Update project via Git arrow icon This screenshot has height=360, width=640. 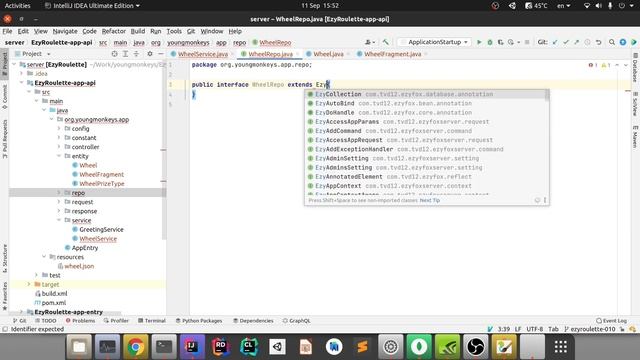(x=555, y=42)
